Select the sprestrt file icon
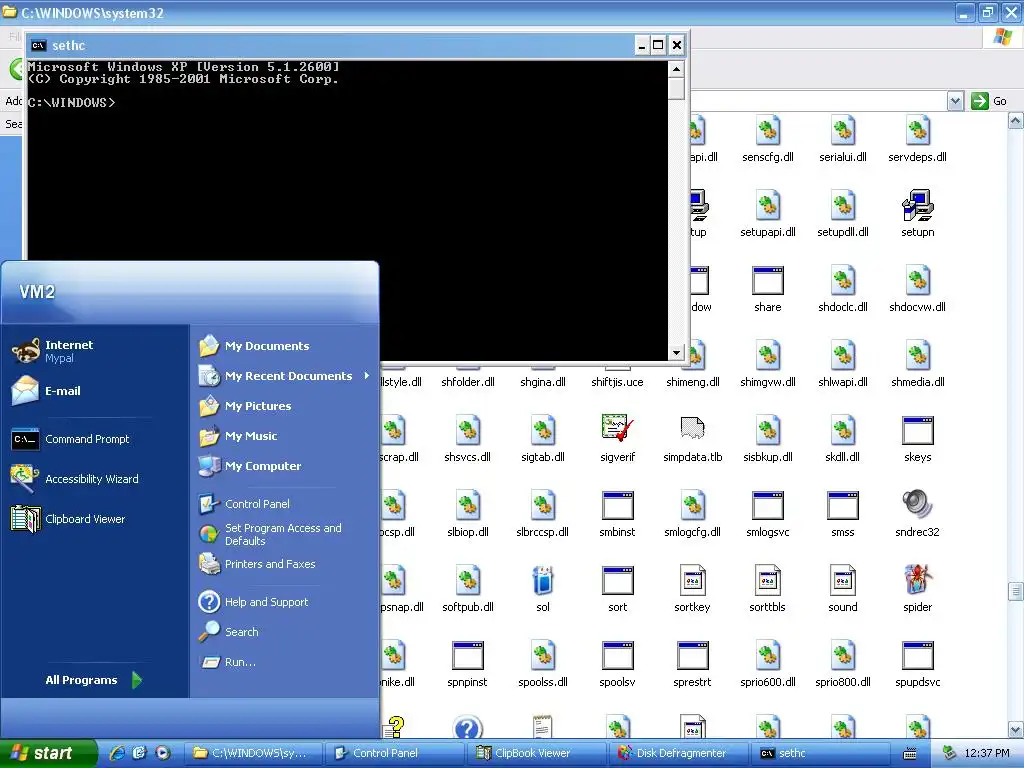The width and height of the screenshot is (1024, 768). click(692, 656)
